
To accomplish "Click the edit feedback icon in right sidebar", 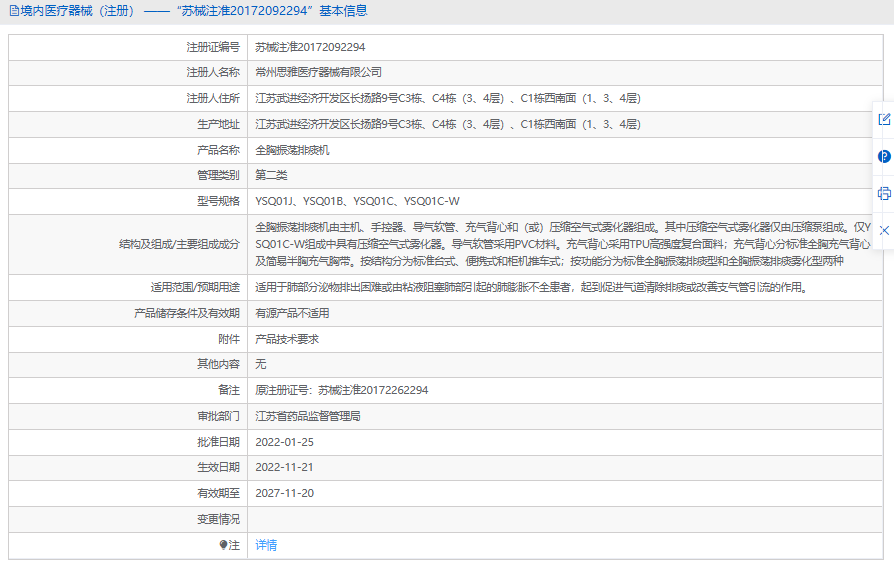I will (884, 119).
